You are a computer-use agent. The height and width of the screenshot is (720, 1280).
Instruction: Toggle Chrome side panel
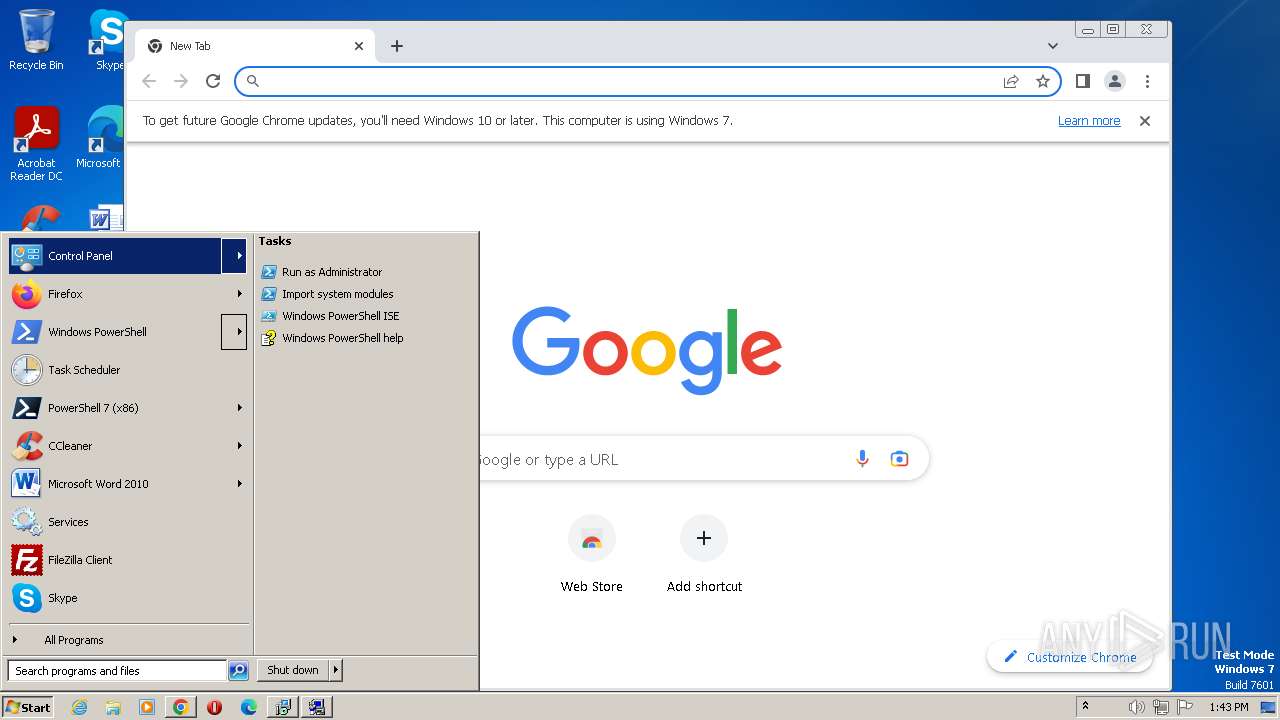point(1083,81)
